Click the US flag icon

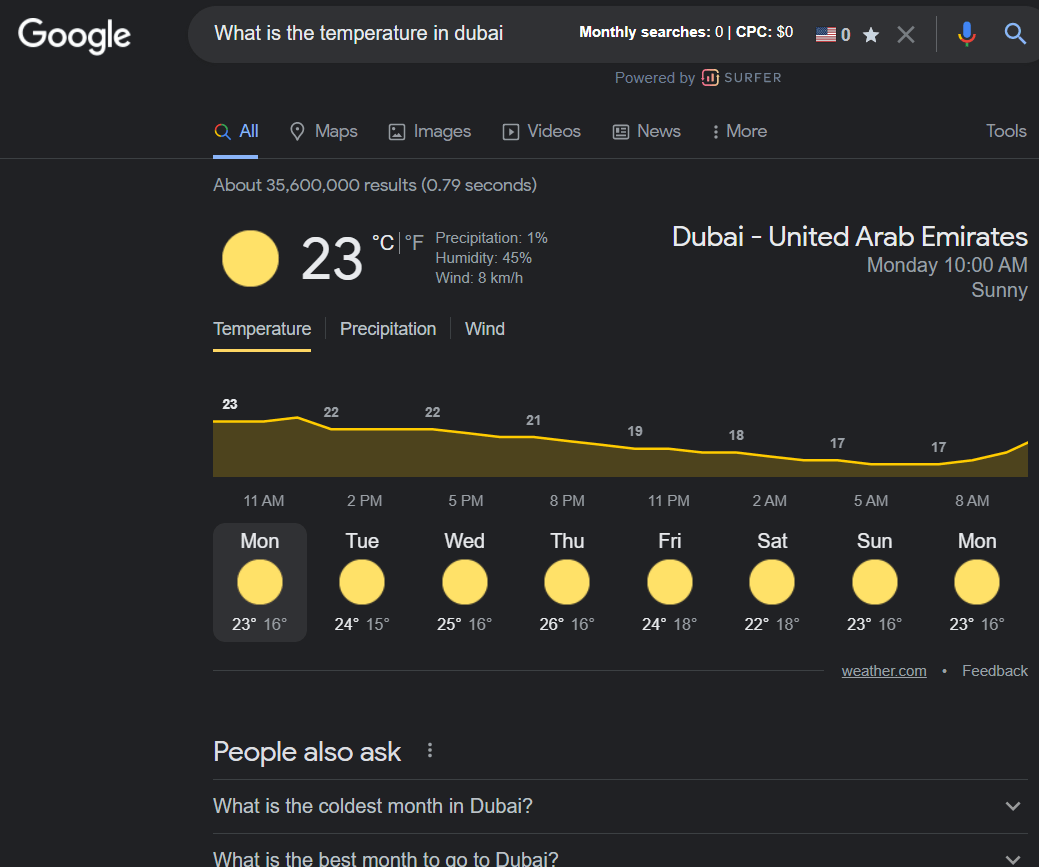pos(825,34)
